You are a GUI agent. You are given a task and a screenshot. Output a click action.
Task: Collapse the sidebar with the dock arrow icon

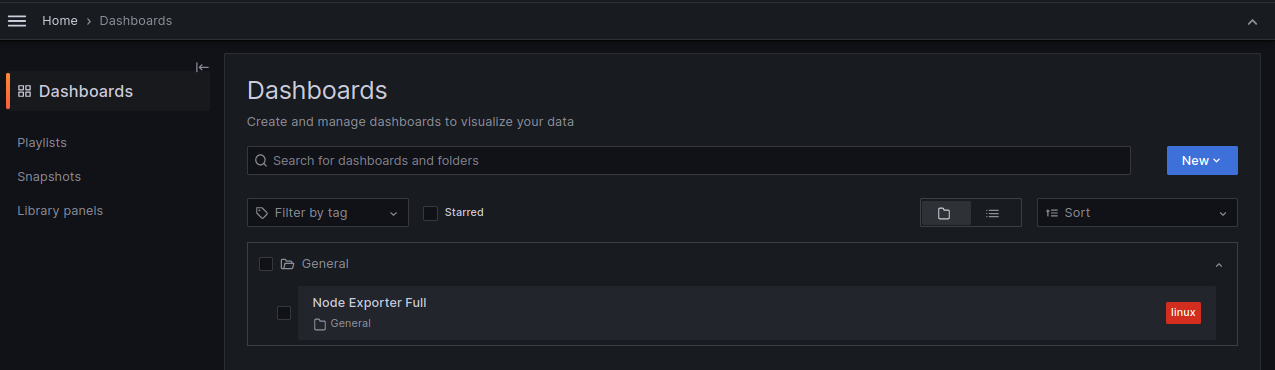[202, 67]
